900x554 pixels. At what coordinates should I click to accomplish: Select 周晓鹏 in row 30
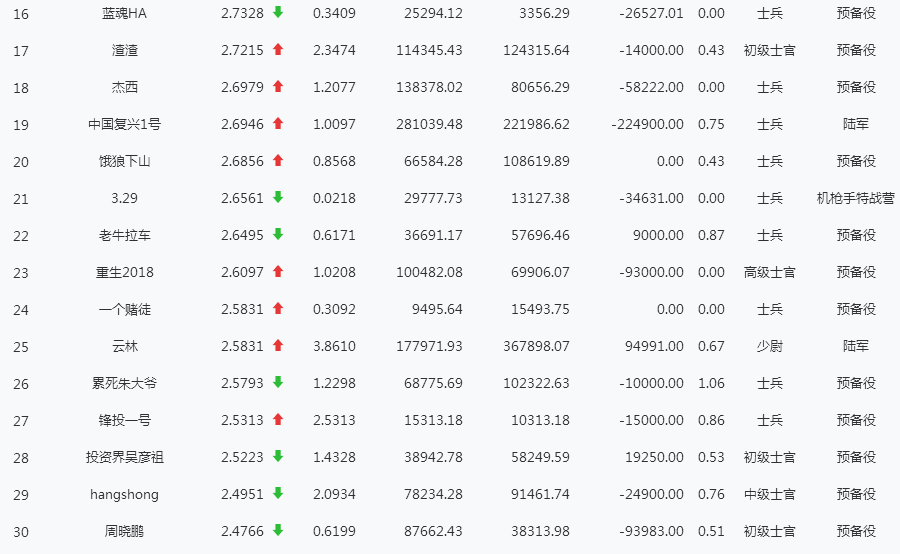(x=125, y=531)
